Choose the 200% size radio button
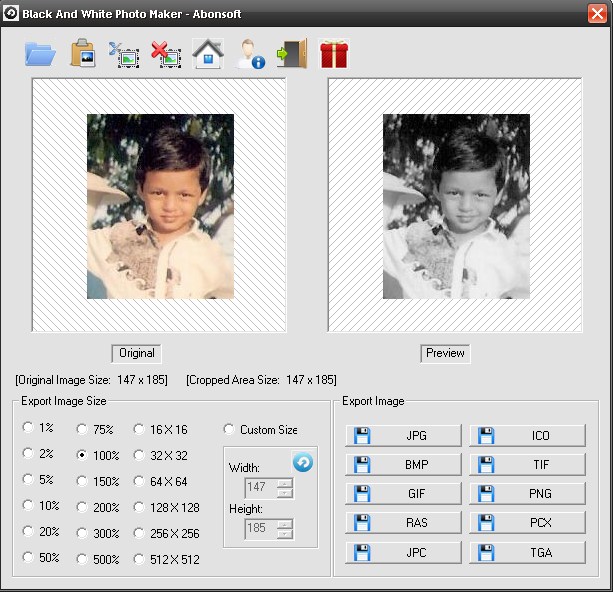Viewport: 613px width, 592px height. [82, 507]
